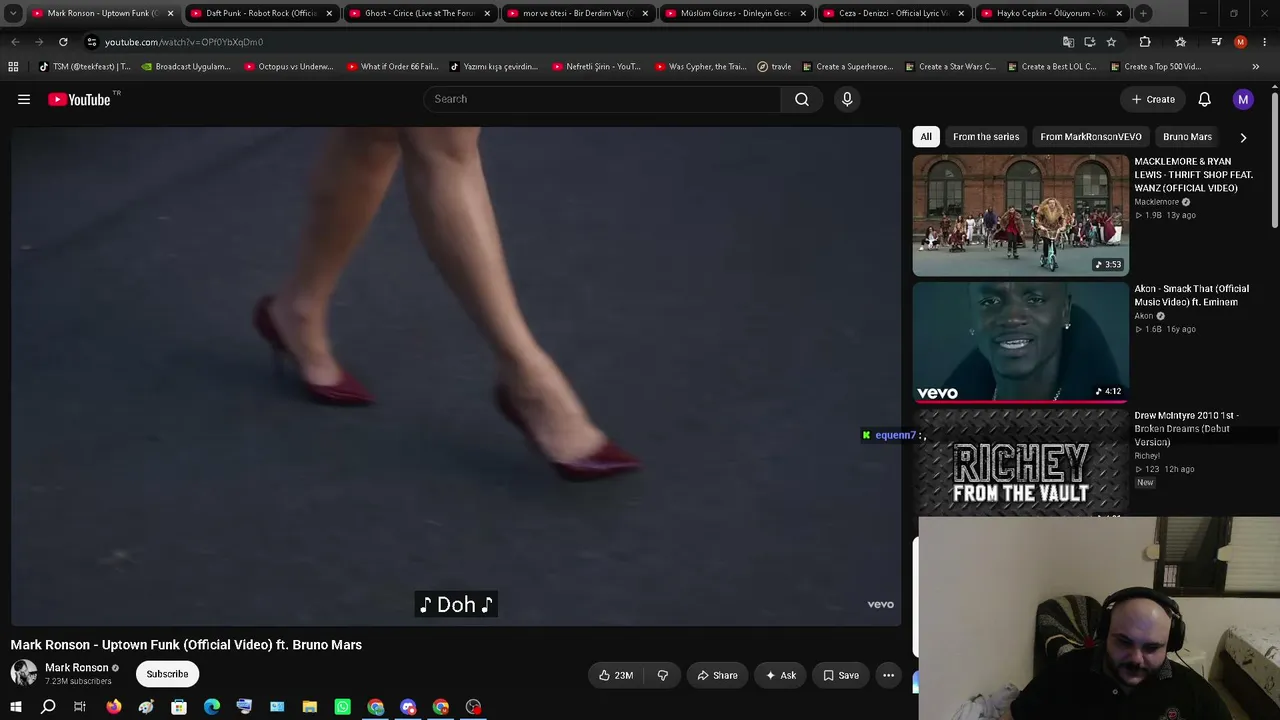
Task: Select the Bruno Mars filter chip
Action: click(x=1188, y=137)
